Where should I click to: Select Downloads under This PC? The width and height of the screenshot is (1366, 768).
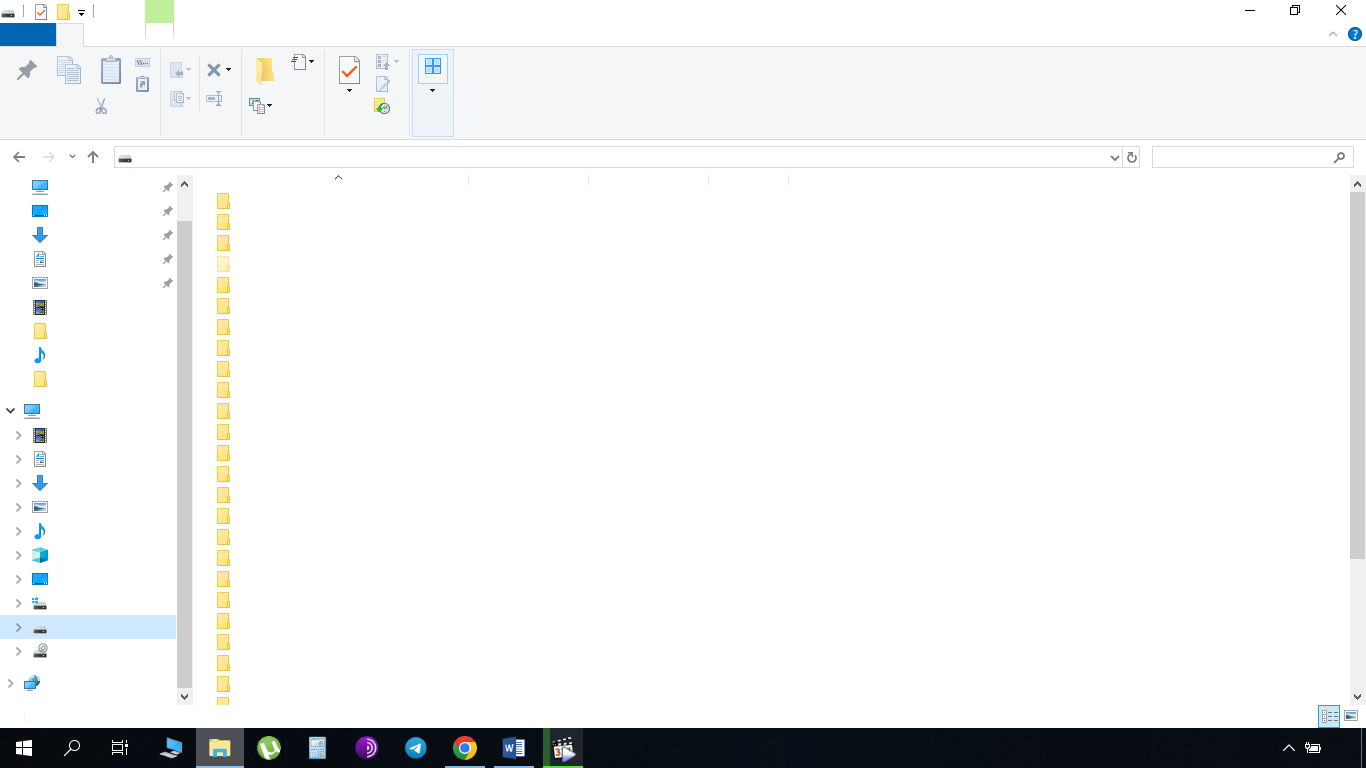click(40, 483)
